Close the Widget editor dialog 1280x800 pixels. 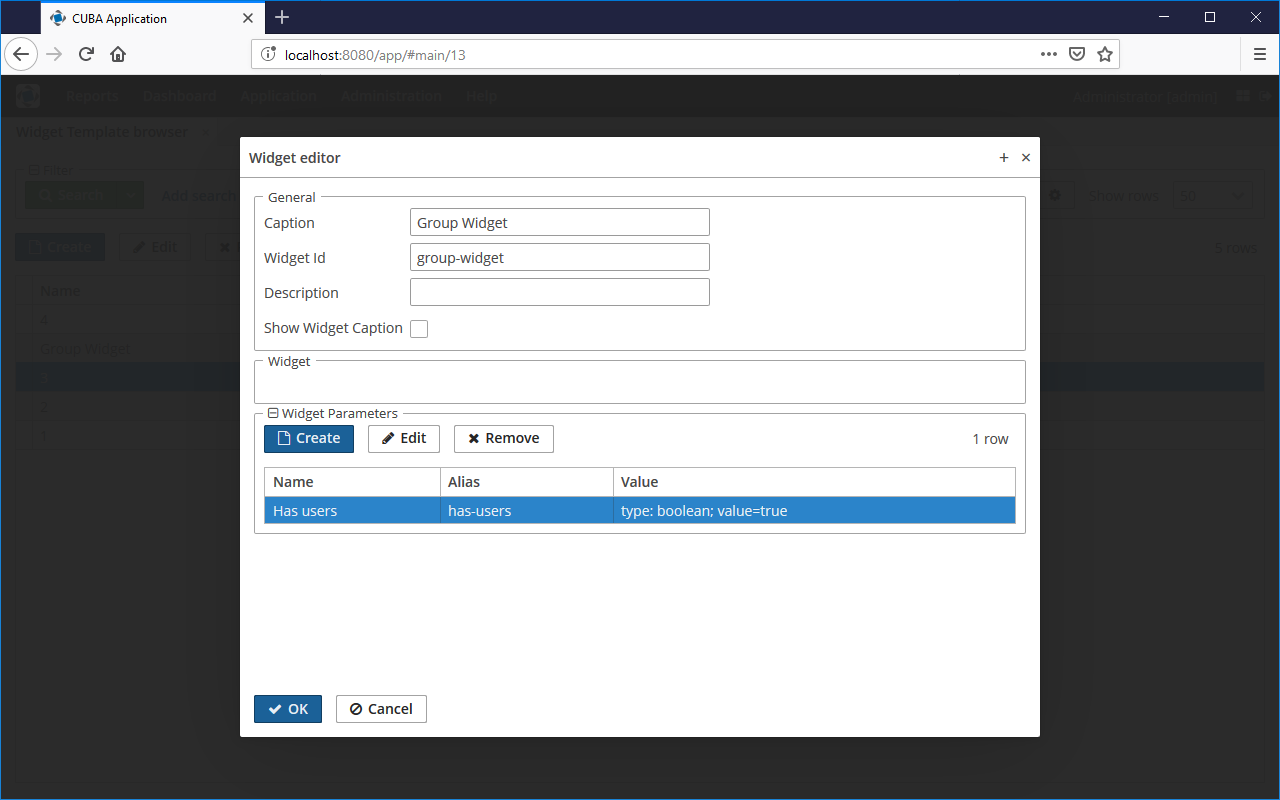click(1026, 158)
